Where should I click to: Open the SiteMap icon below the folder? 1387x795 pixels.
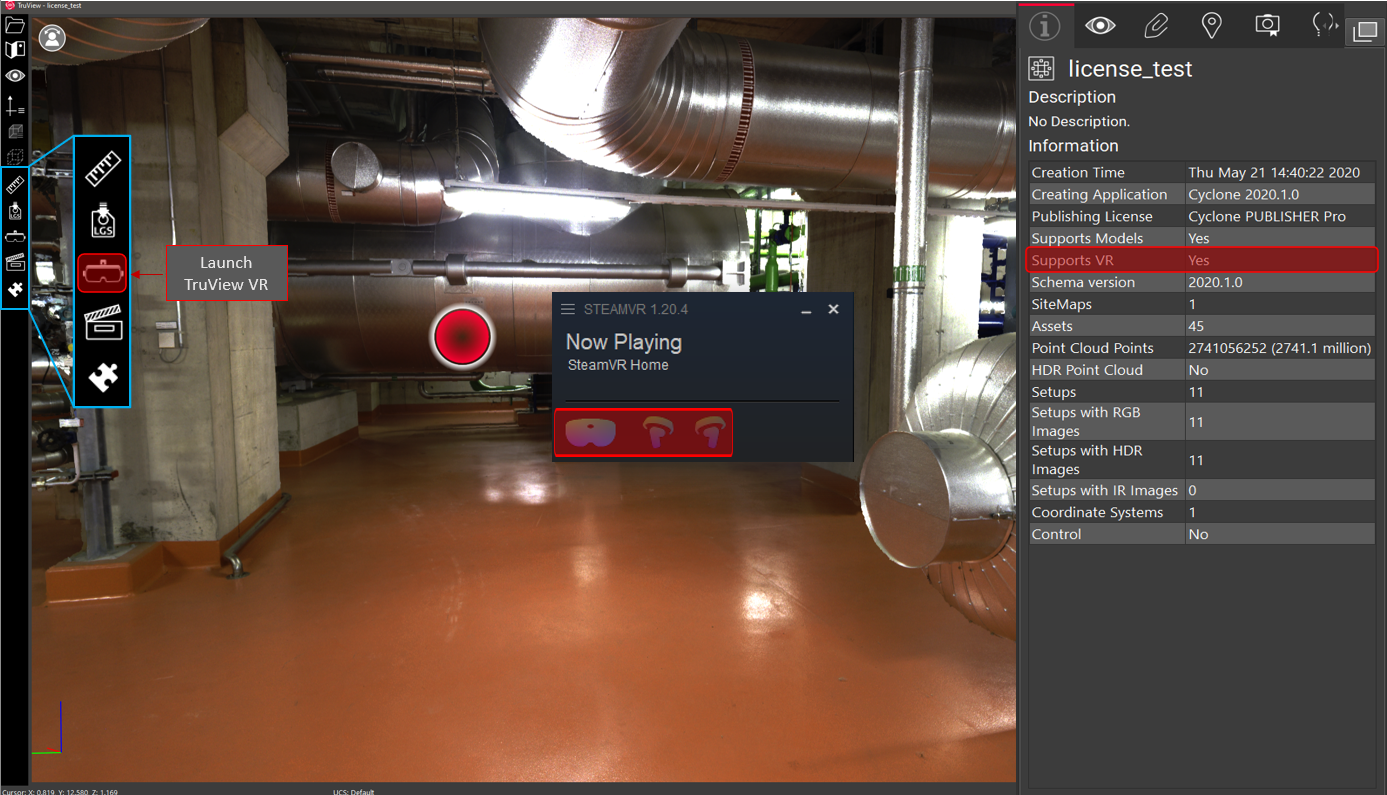tap(14, 50)
